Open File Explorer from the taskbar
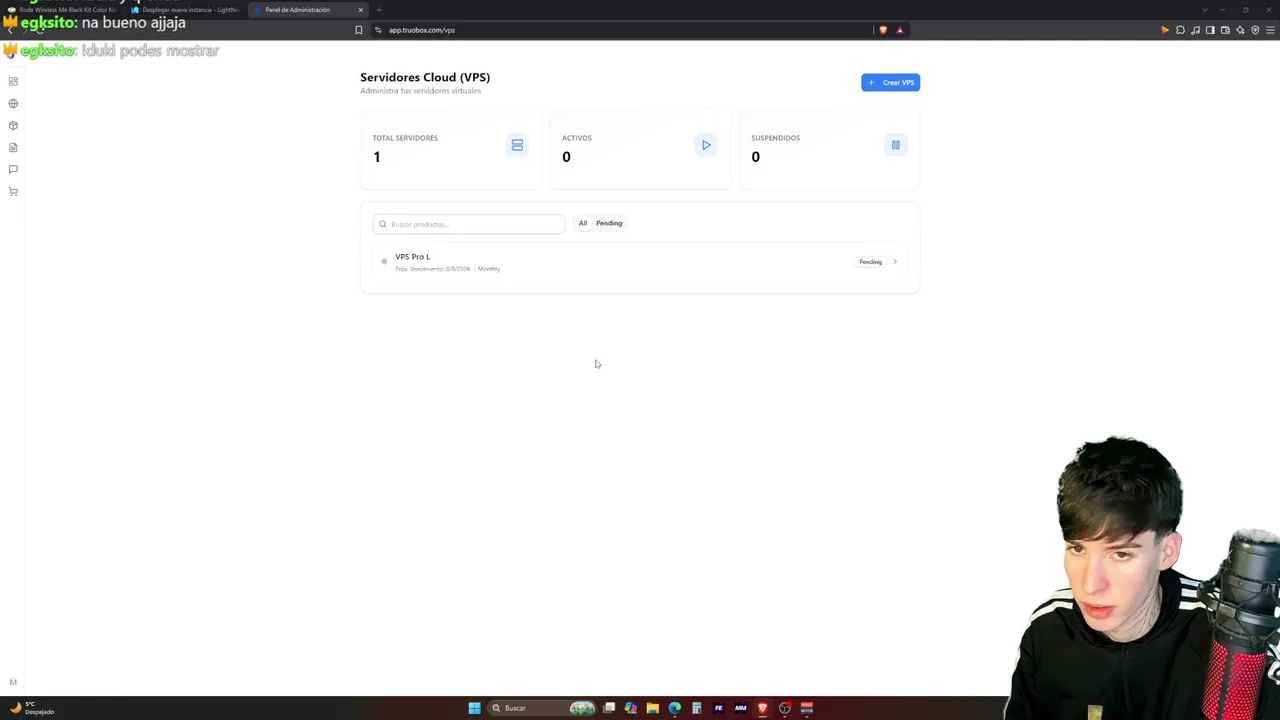The width and height of the screenshot is (1280, 720). [x=652, y=708]
